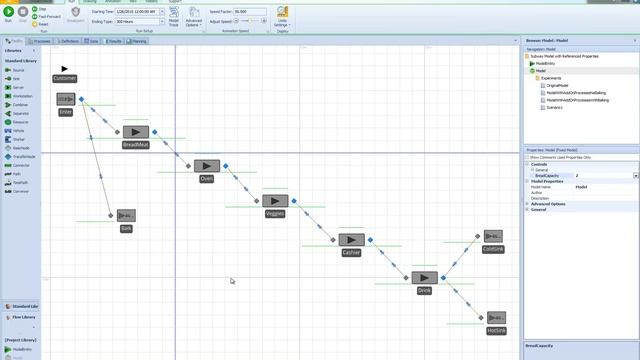Switch to the Definitions tab
640x360 pixels.
pyautogui.click(x=68, y=41)
